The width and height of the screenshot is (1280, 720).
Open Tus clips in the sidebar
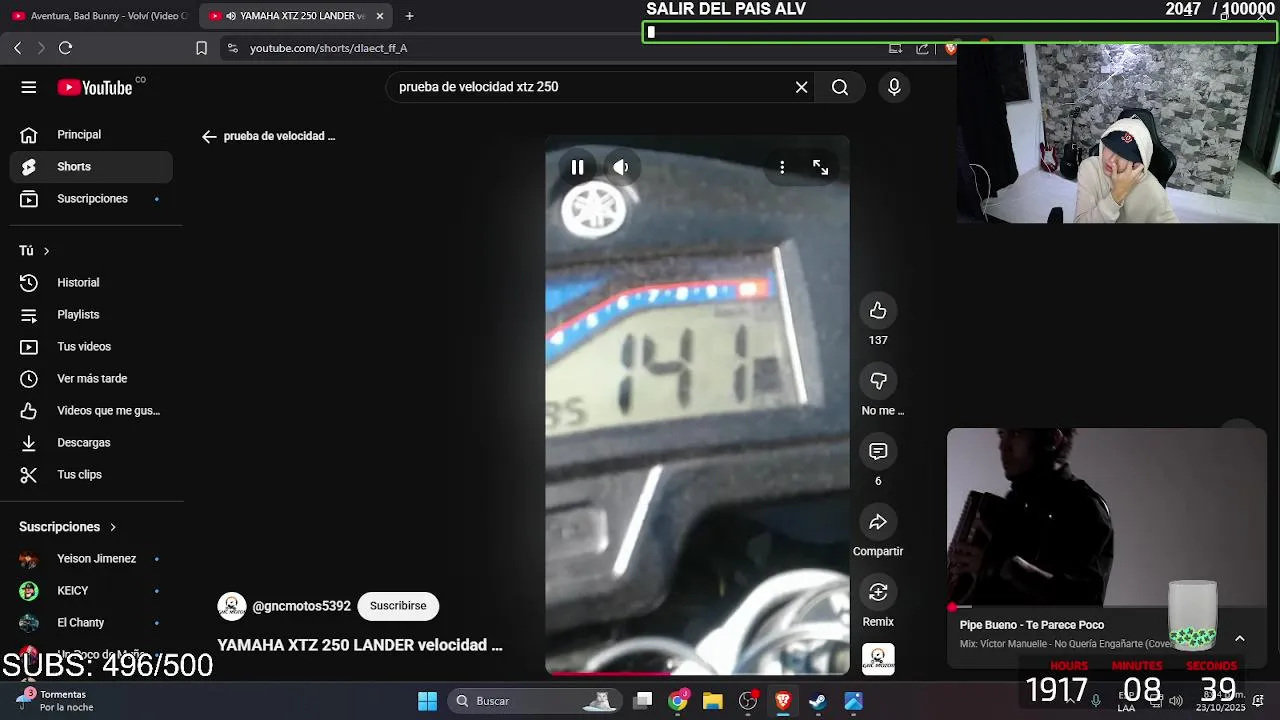click(91, 475)
